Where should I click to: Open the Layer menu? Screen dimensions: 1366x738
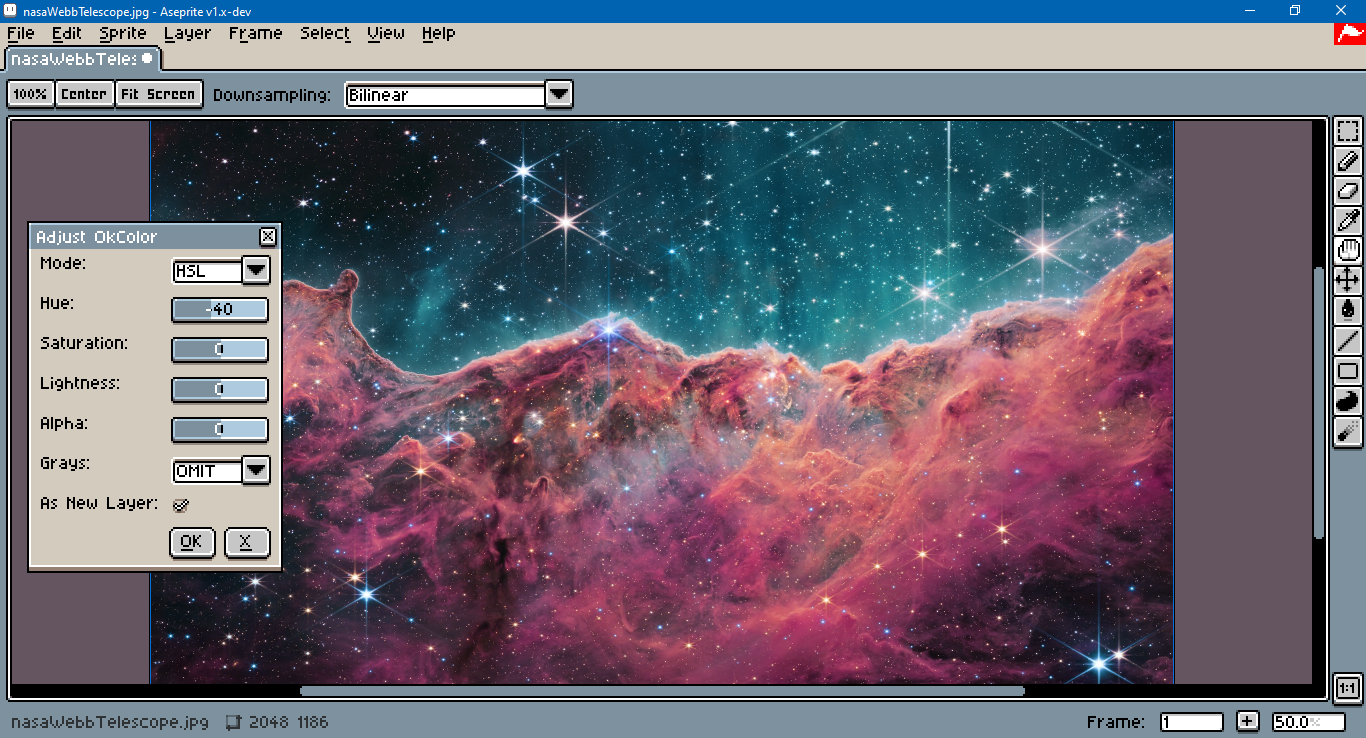[x=188, y=33]
